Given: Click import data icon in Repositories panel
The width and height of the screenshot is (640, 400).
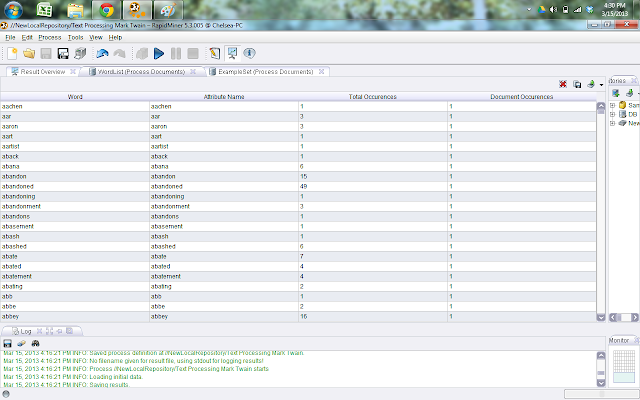Looking at the screenshot, I should pos(630,93).
